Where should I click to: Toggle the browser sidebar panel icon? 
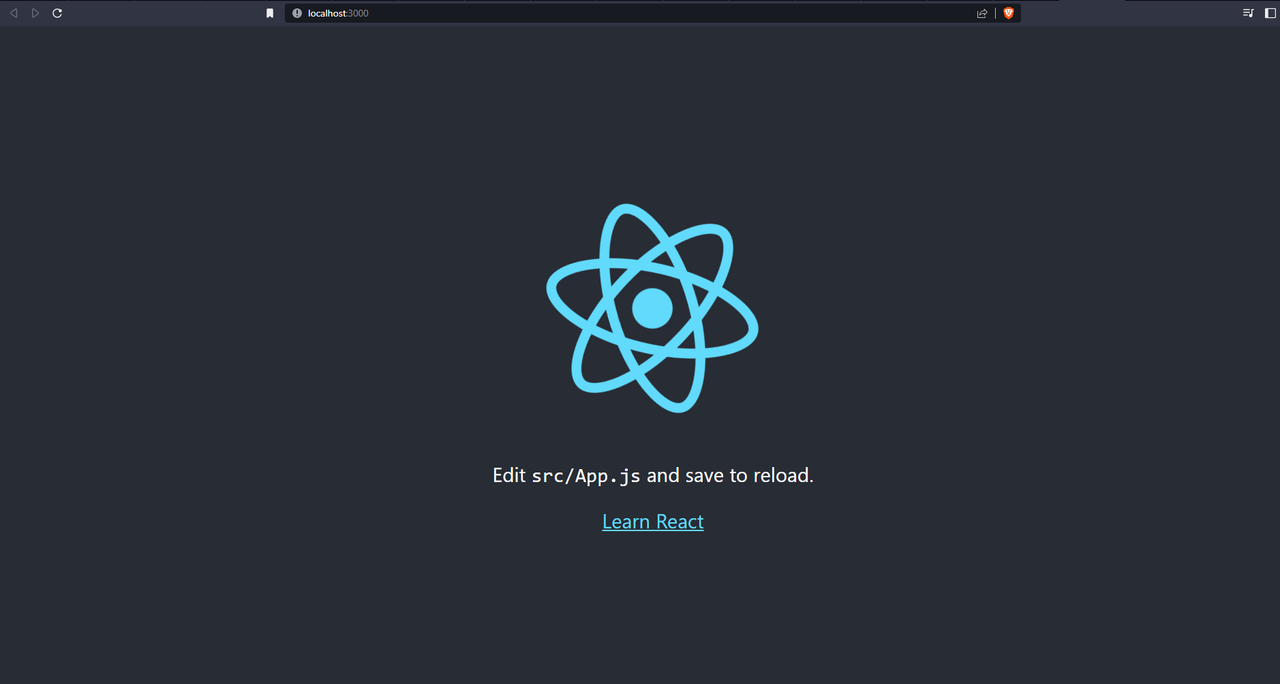pyautogui.click(x=1270, y=13)
